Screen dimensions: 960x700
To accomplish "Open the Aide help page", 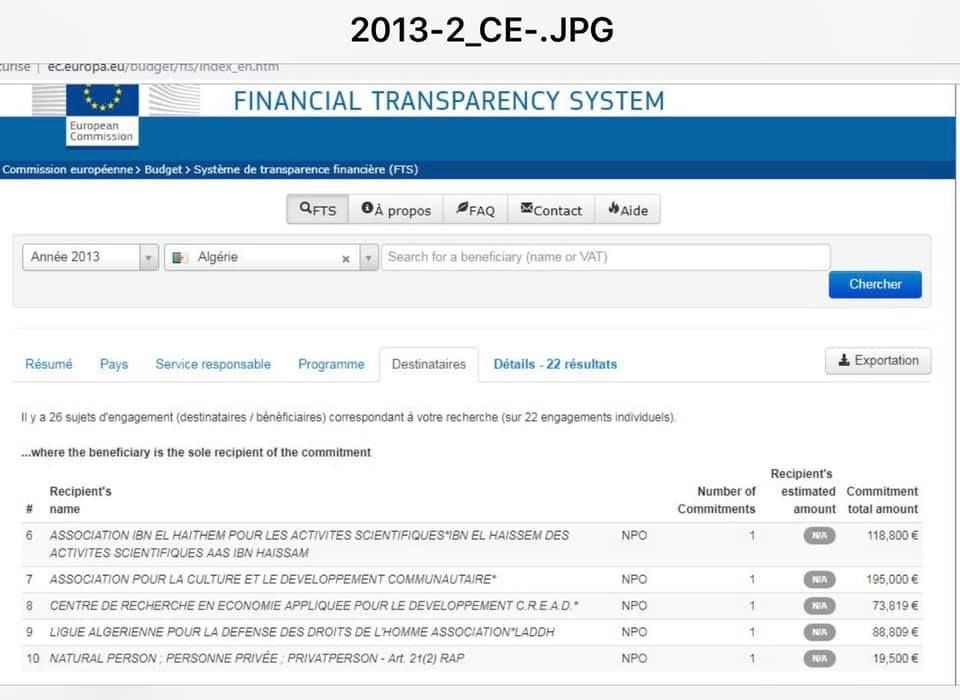I will [627, 210].
